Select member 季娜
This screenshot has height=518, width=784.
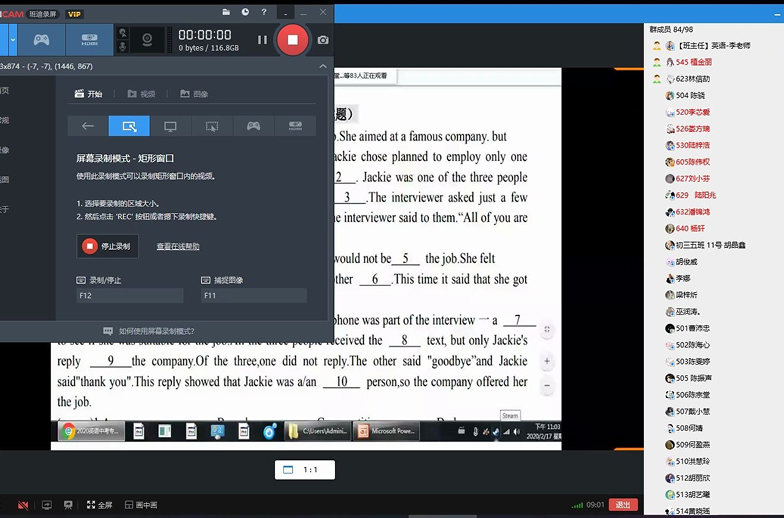pos(678,278)
